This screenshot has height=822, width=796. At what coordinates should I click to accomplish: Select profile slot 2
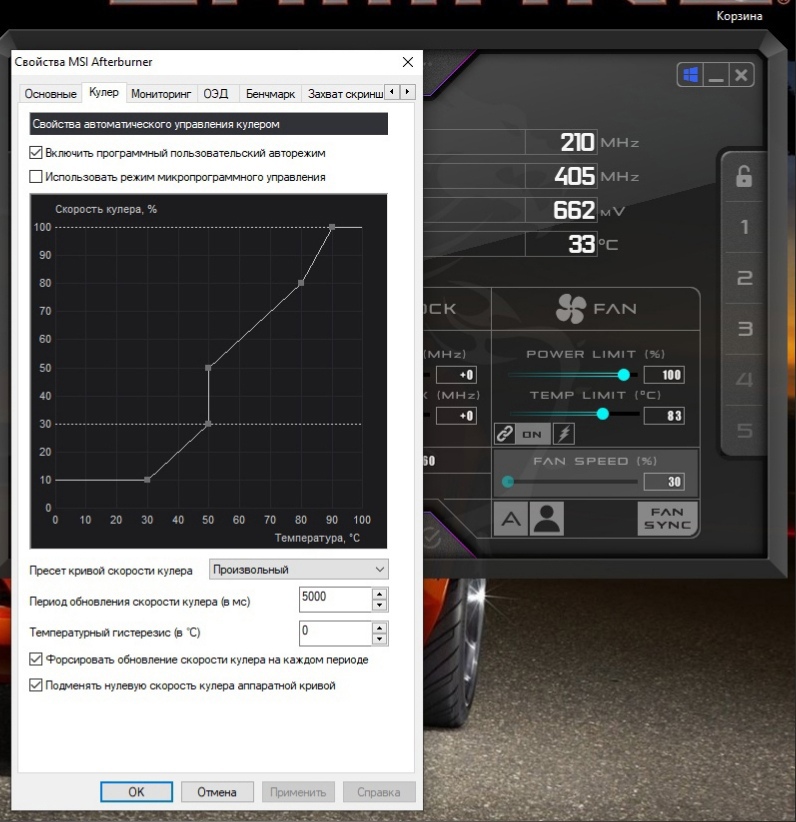(744, 278)
